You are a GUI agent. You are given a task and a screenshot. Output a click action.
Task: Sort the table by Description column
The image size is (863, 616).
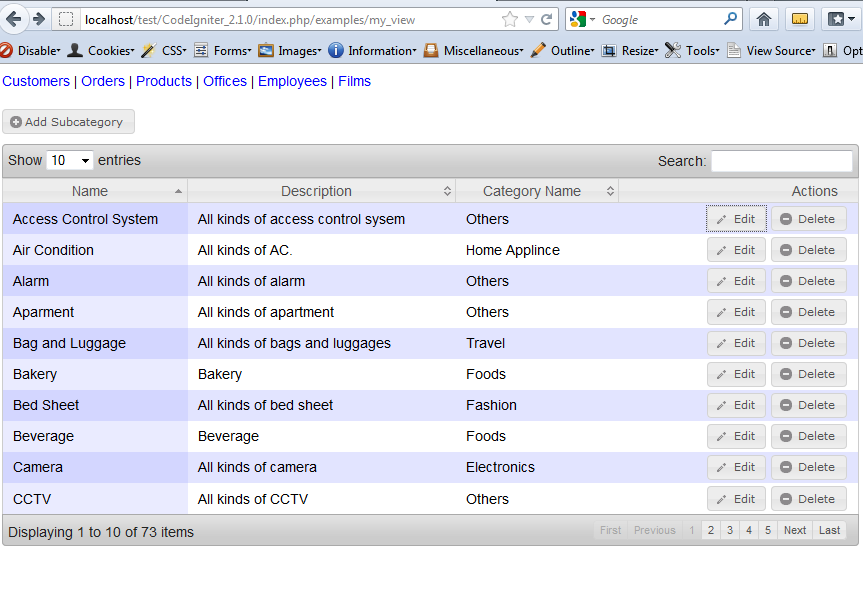coord(321,191)
